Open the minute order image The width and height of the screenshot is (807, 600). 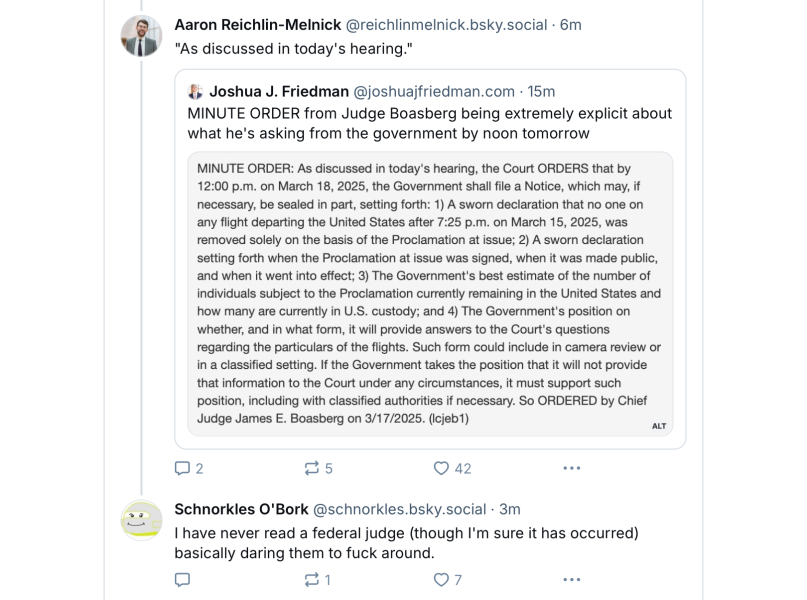(x=430, y=290)
